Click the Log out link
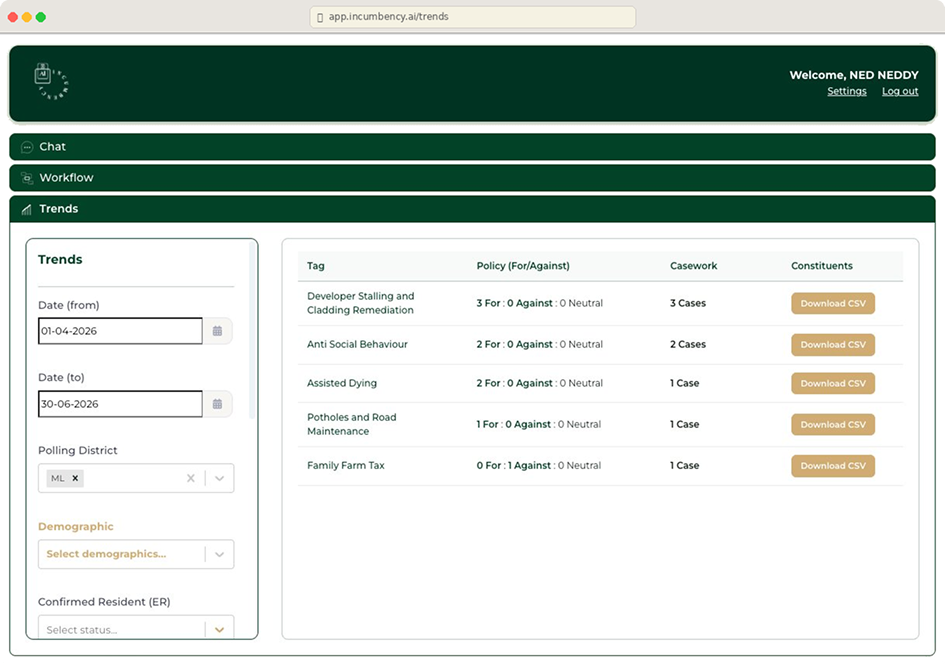Viewport: 945px width, 665px height. pos(900,91)
